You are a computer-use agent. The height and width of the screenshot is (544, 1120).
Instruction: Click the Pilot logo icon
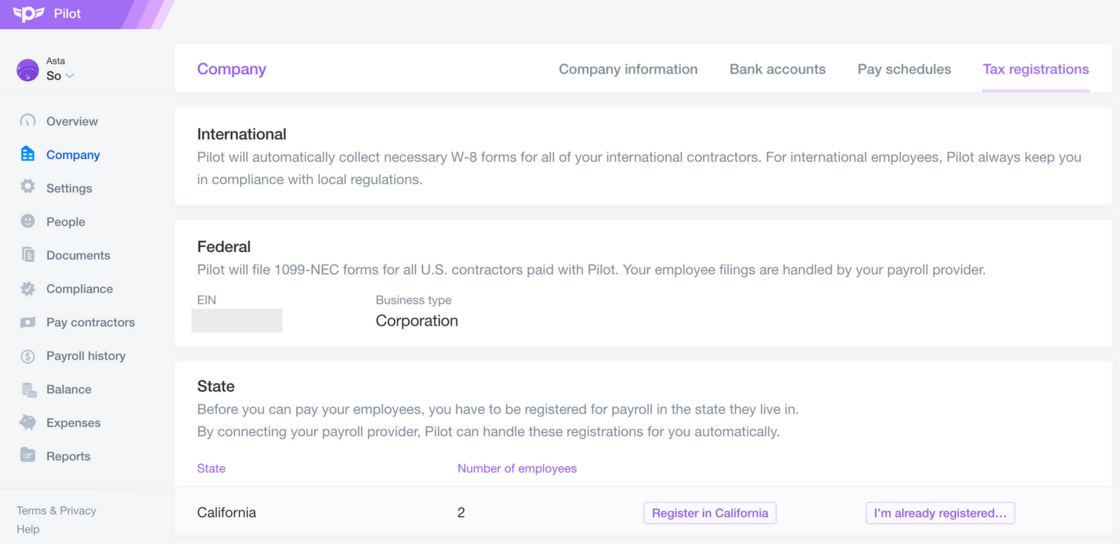[x=29, y=14]
